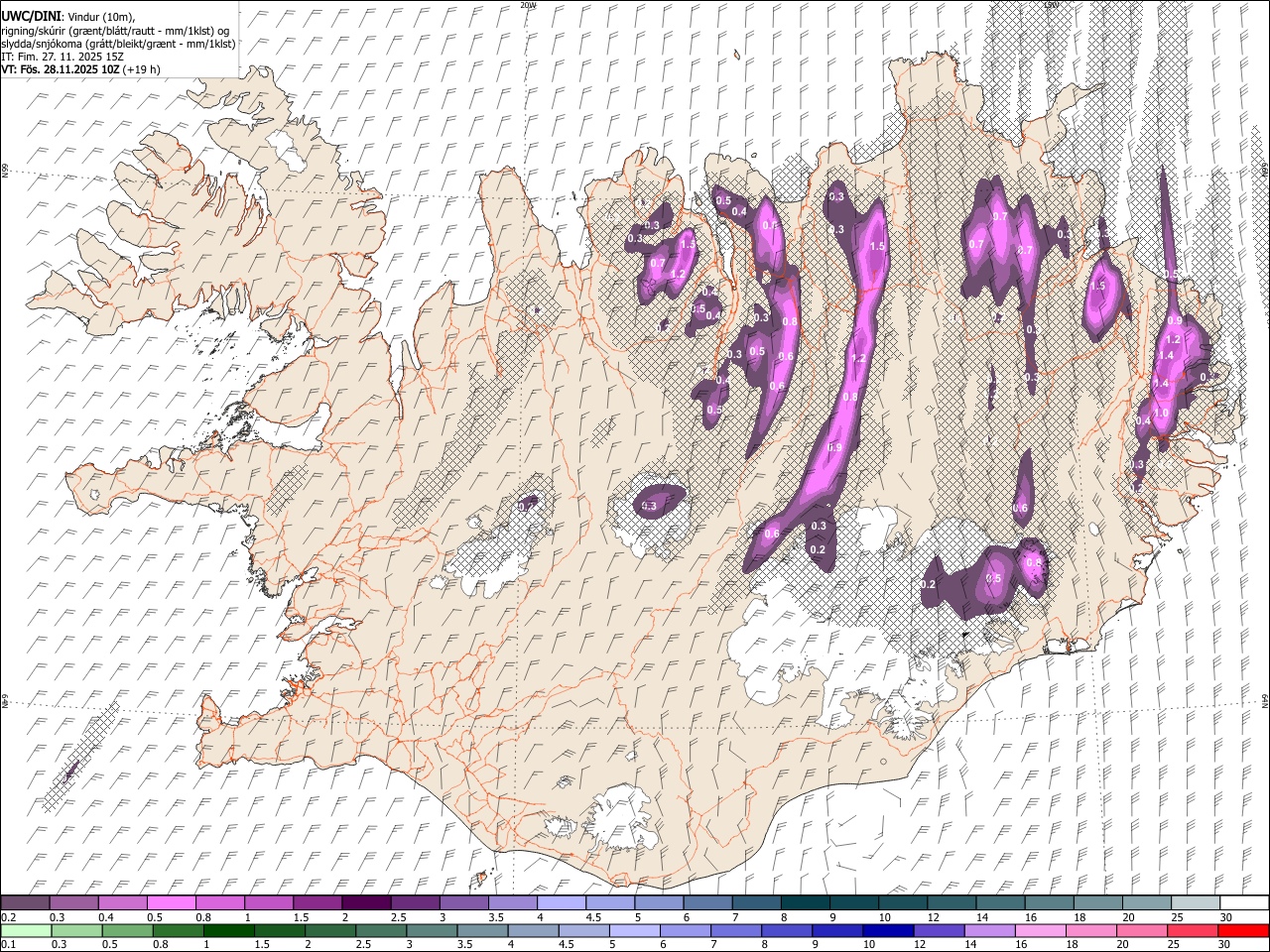The height and width of the screenshot is (952, 1270).
Task: Click the snow legend swatch starting at 1.5
Action: pos(317,902)
